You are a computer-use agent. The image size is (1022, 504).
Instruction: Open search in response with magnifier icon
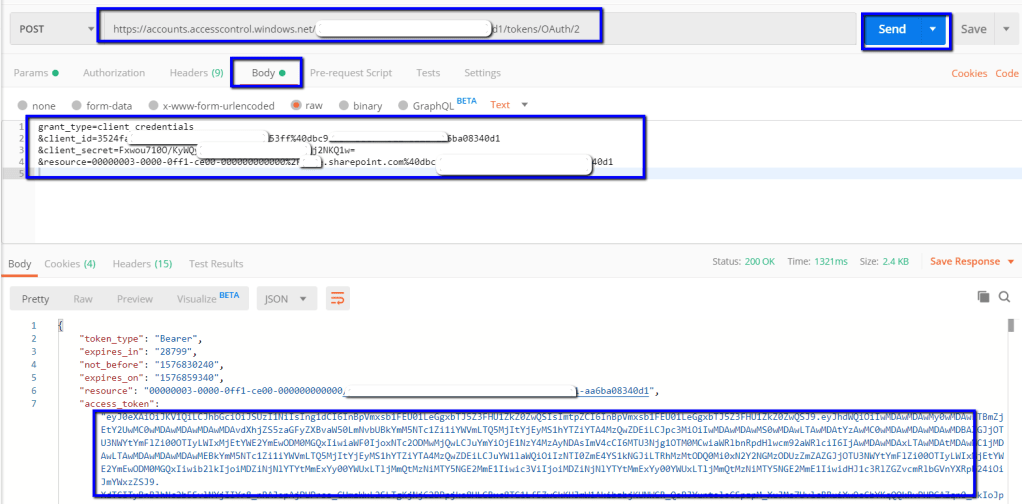(1005, 297)
